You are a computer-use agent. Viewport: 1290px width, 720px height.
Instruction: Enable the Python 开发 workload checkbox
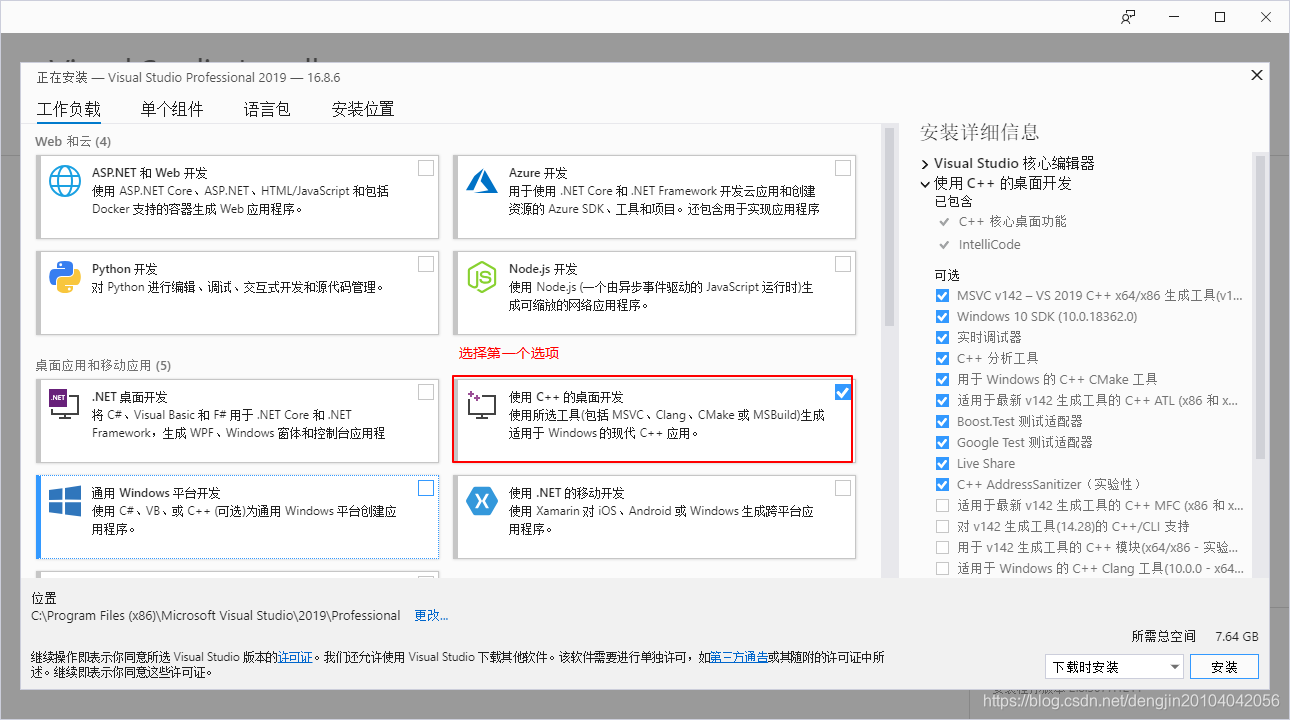[426, 264]
